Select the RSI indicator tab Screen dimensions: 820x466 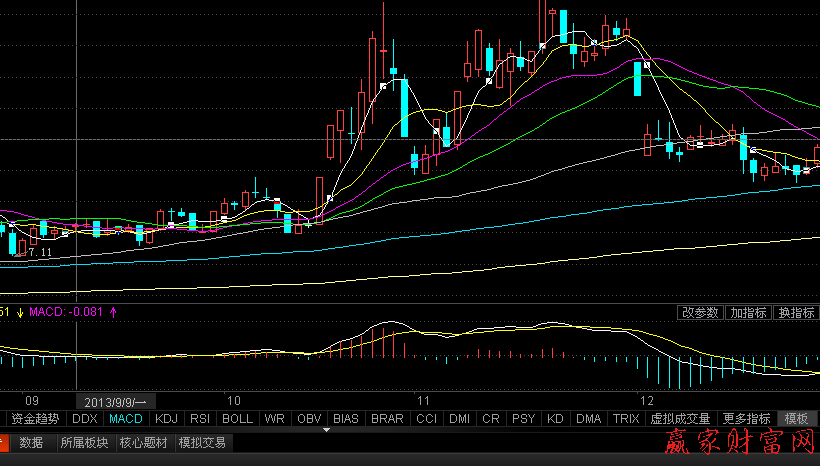(199, 419)
